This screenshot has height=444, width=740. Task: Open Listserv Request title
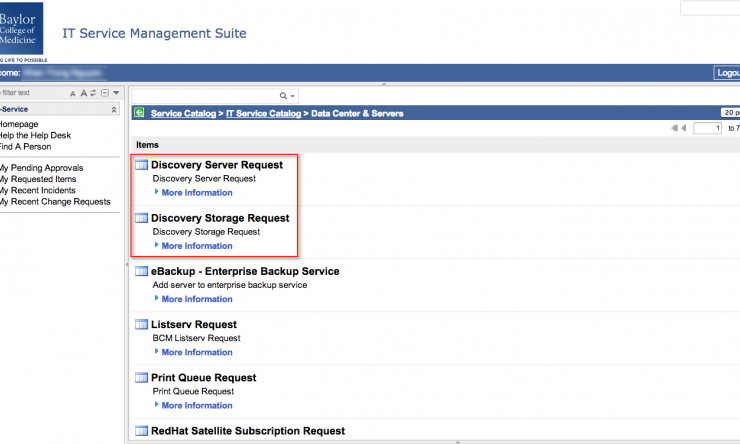[x=193, y=325]
